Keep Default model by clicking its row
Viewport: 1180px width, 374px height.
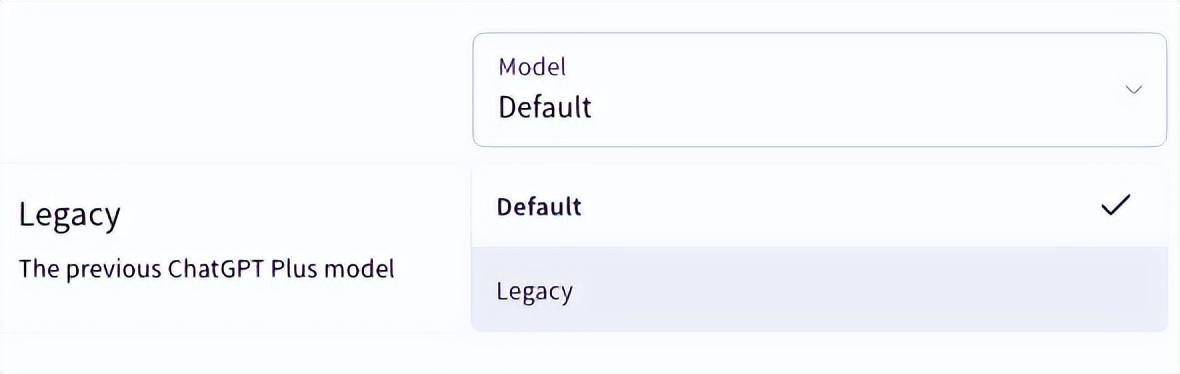tap(819, 205)
